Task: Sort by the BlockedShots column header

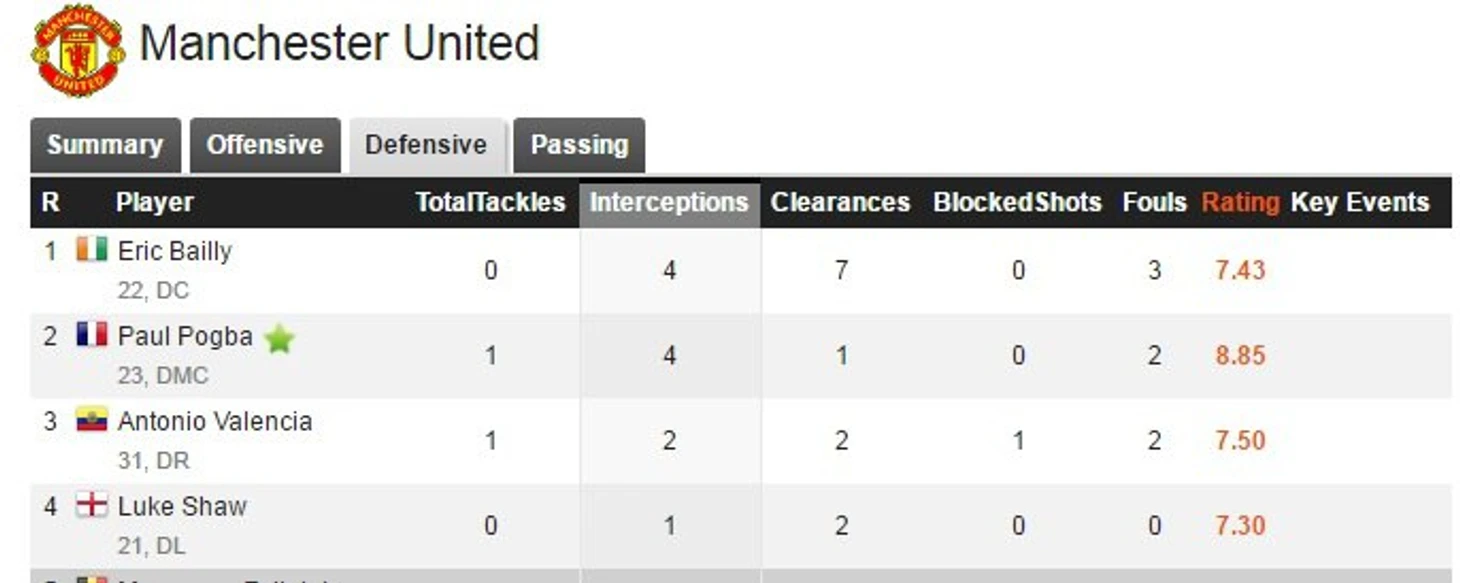Action: pyautogui.click(x=1017, y=202)
